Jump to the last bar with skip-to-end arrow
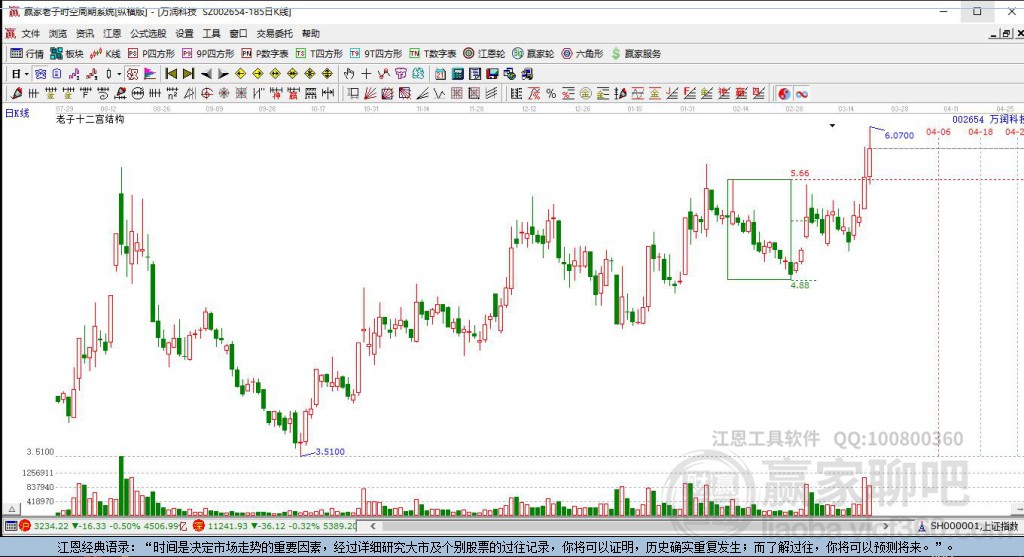1024x557 pixels. [188, 74]
